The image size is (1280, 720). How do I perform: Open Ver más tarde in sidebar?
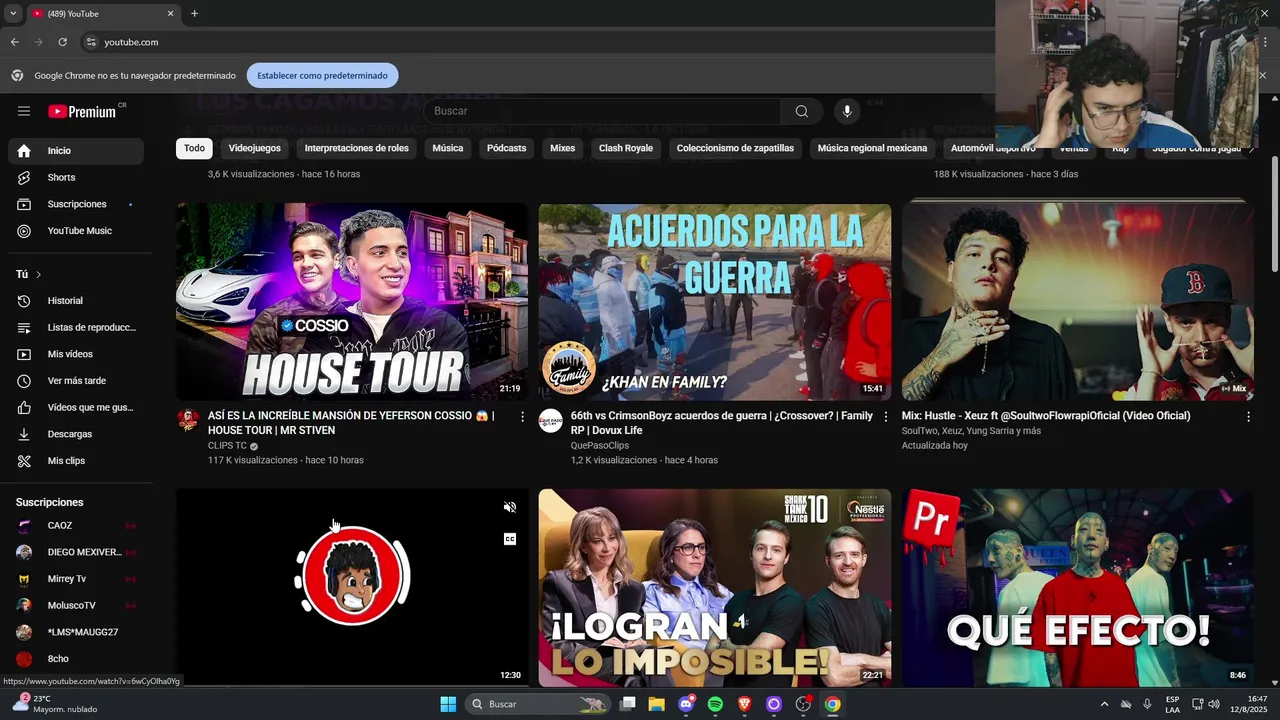click(x=76, y=381)
